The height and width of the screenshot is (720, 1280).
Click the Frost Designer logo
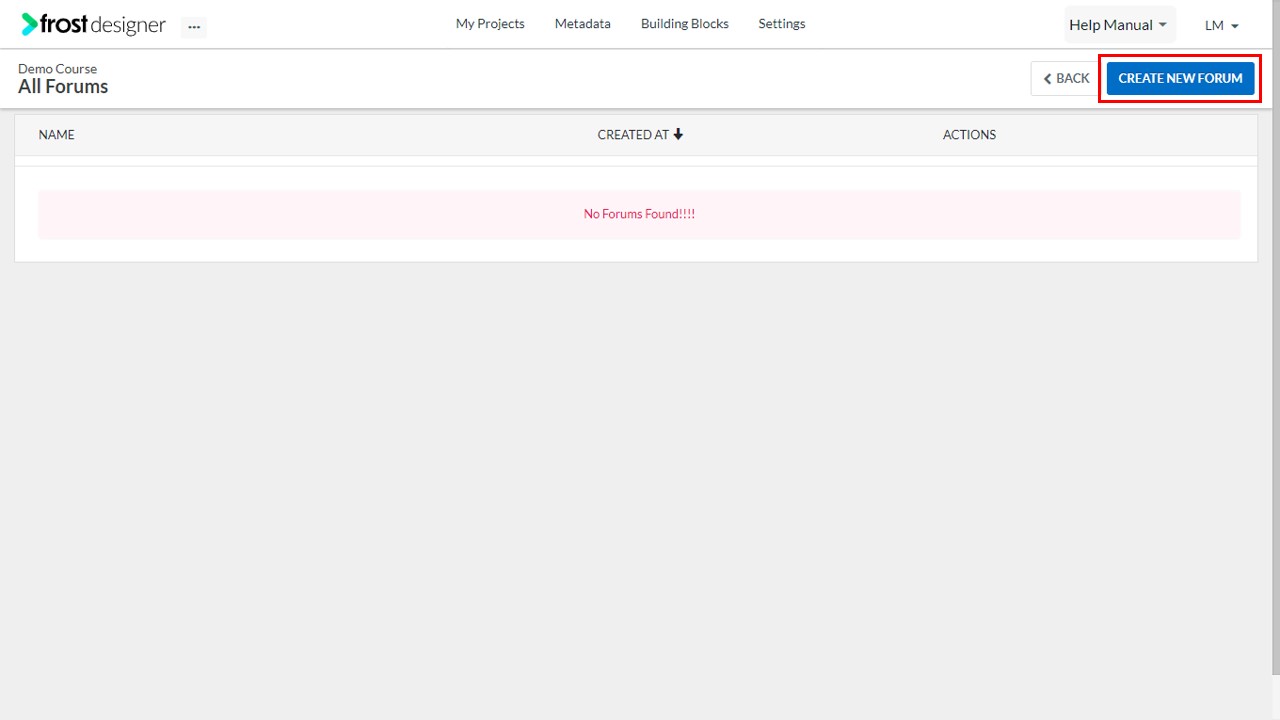click(x=93, y=25)
